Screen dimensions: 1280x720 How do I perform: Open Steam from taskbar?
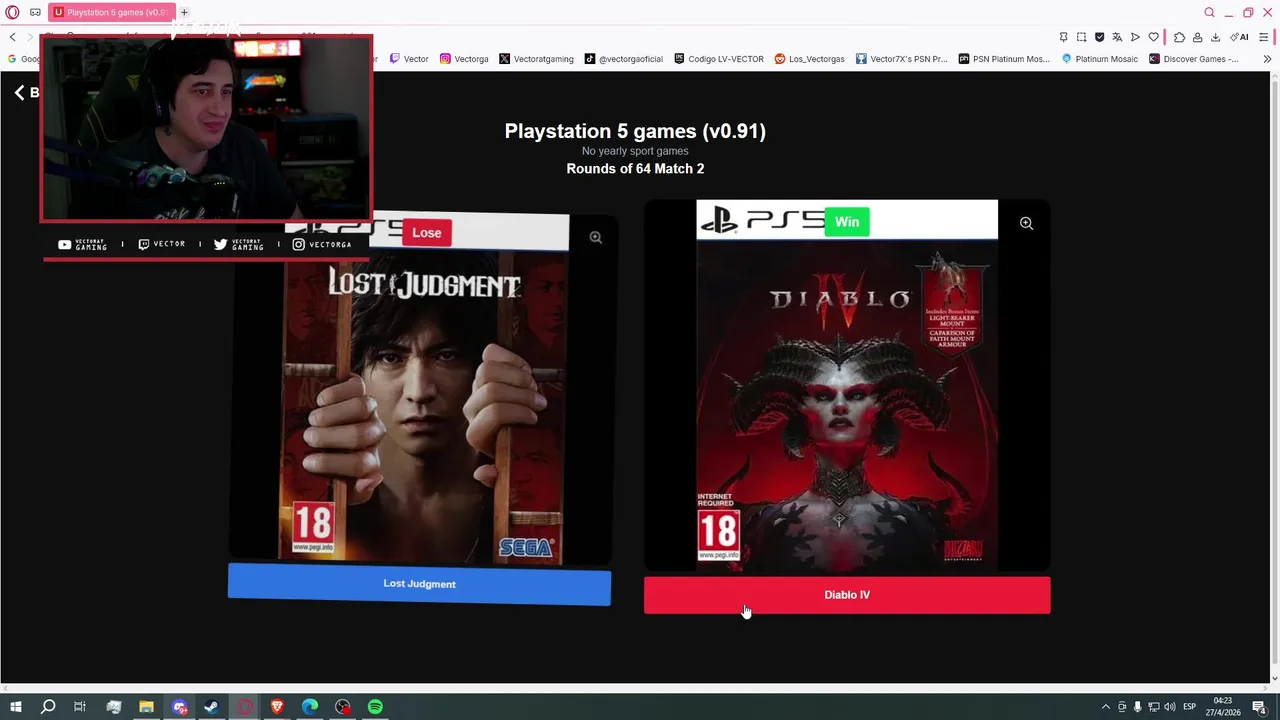[211, 707]
